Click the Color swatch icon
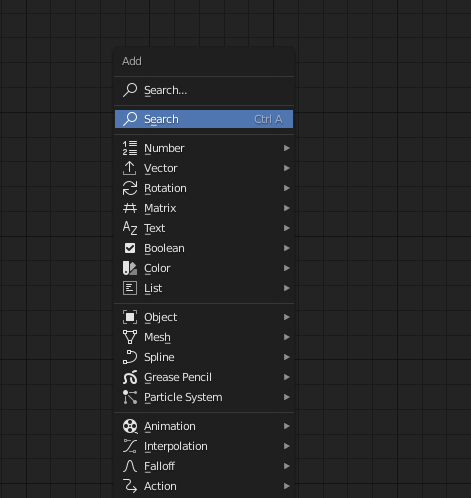Image resolution: width=471 pixels, height=498 pixels. pos(130,268)
